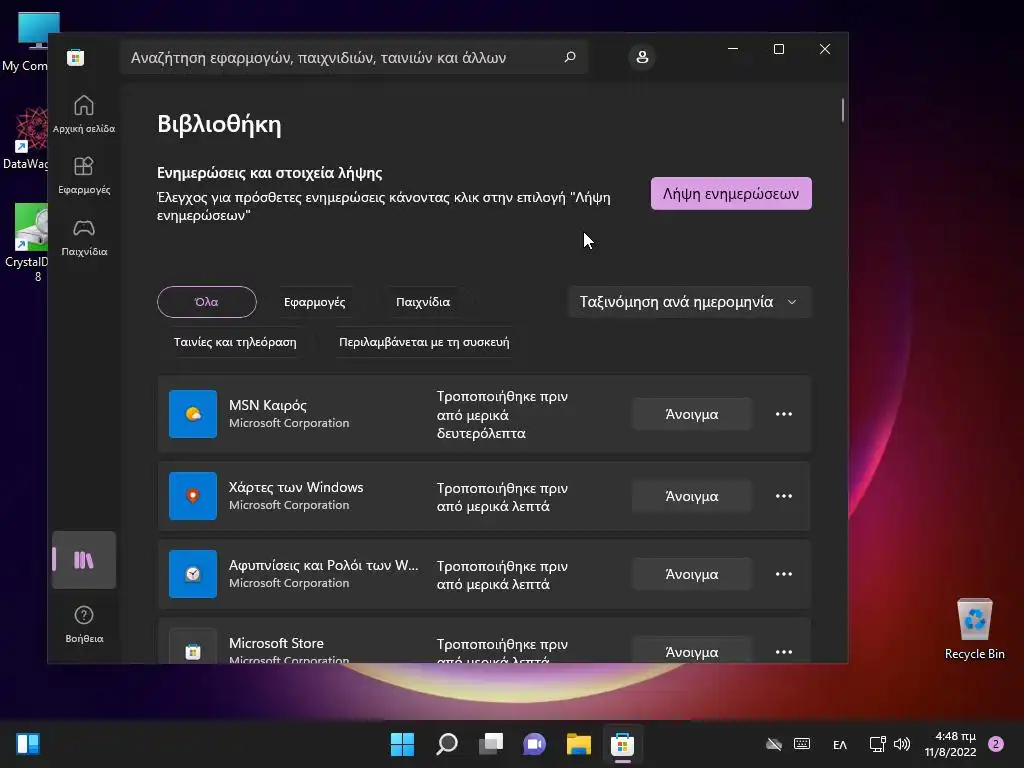Click Άνοιγμα for Αφυπνίσεις και Ρολόι
Screen dimensions: 1024x768
coord(692,574)
